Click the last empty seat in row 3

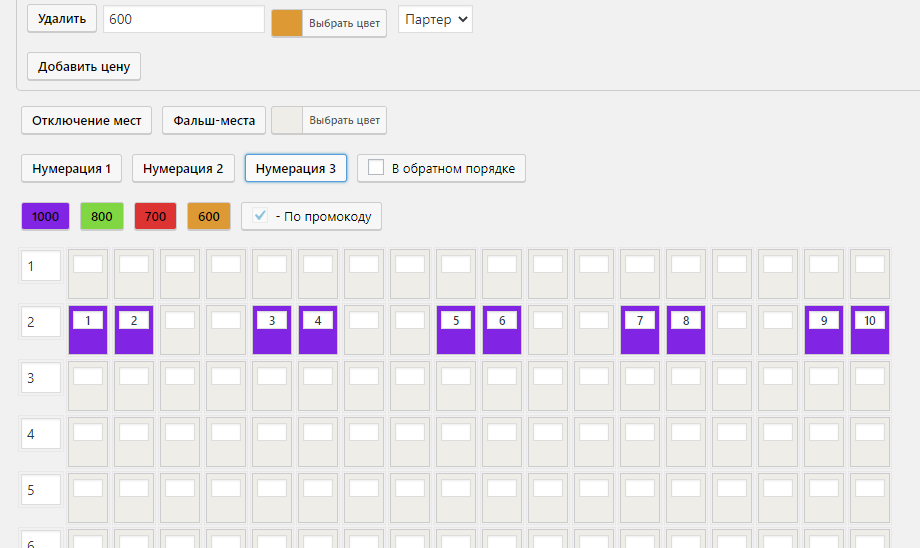pos(870,386)
